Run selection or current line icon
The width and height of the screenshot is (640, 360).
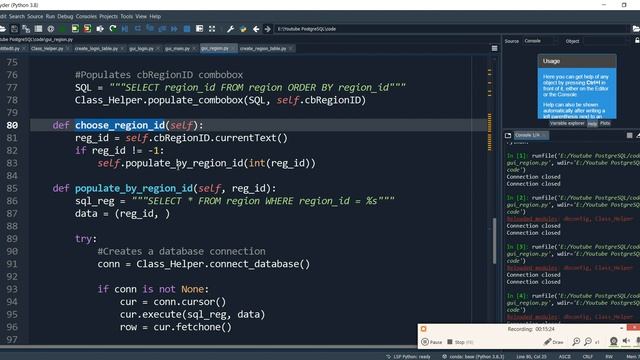point(100,29)
